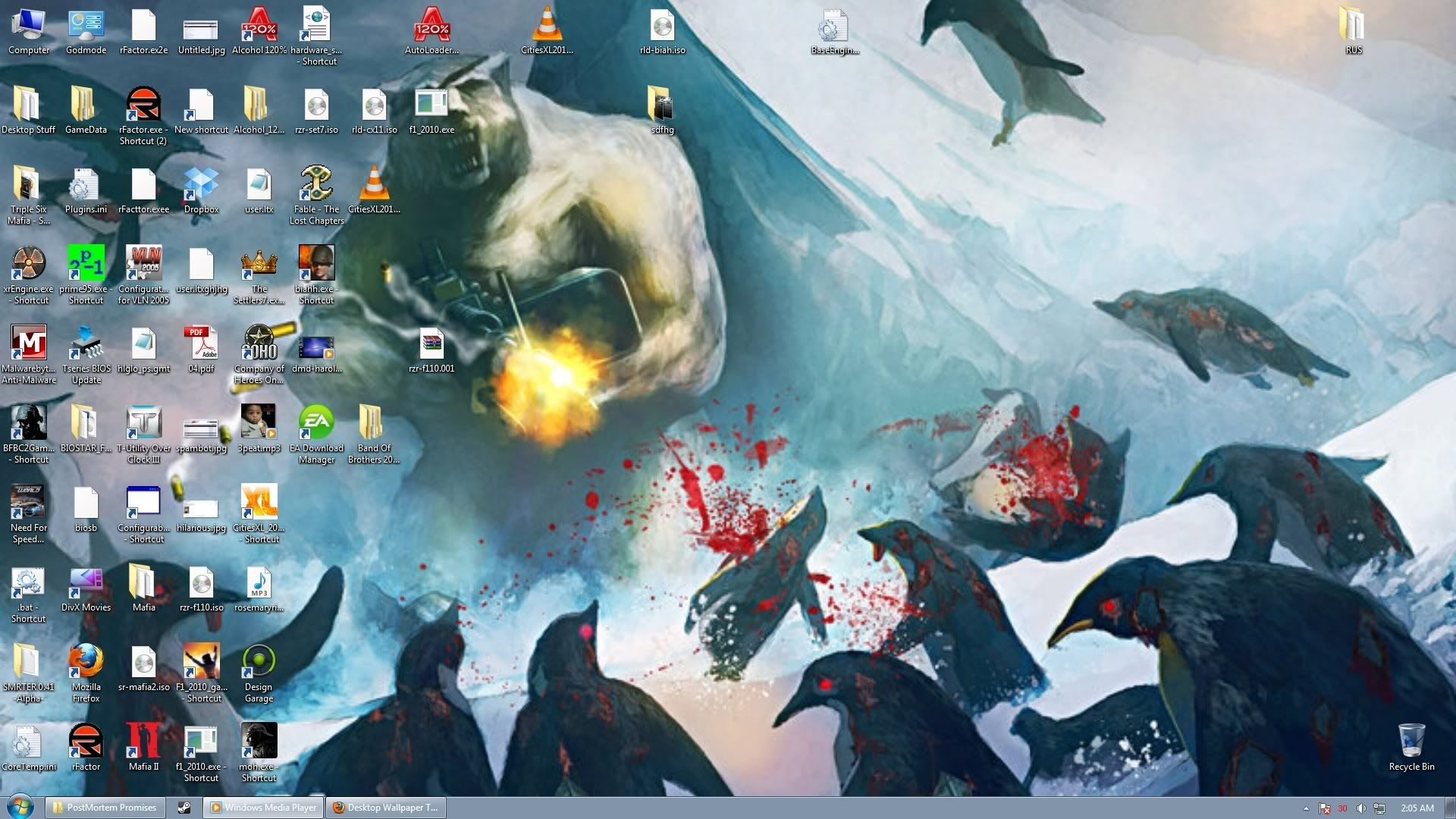Click the Steam taskbar icon
Image resolution: width=1456 pixels, height=819 pixels.
184,808
